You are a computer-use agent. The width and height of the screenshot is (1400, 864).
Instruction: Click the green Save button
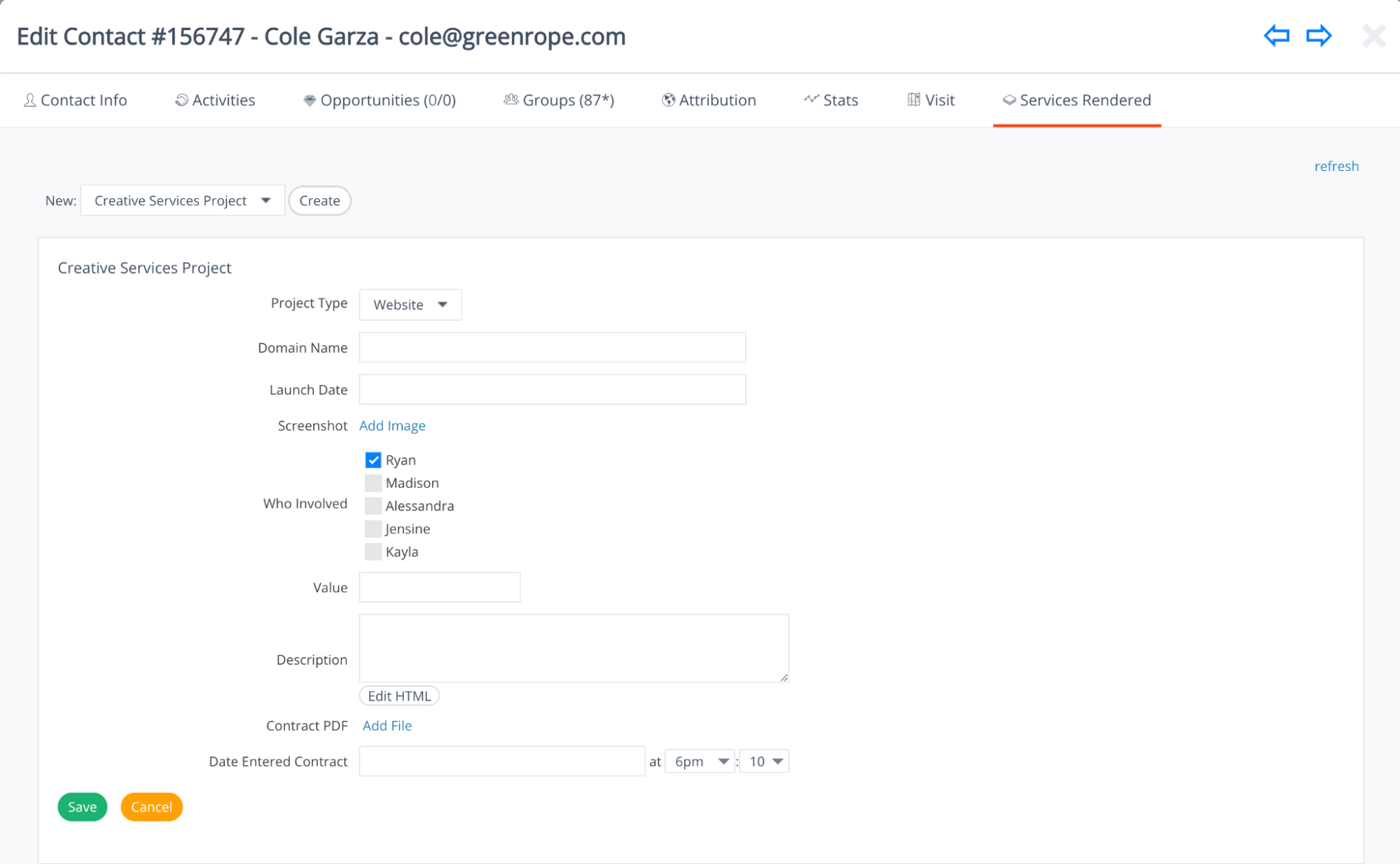pos(82,807)
